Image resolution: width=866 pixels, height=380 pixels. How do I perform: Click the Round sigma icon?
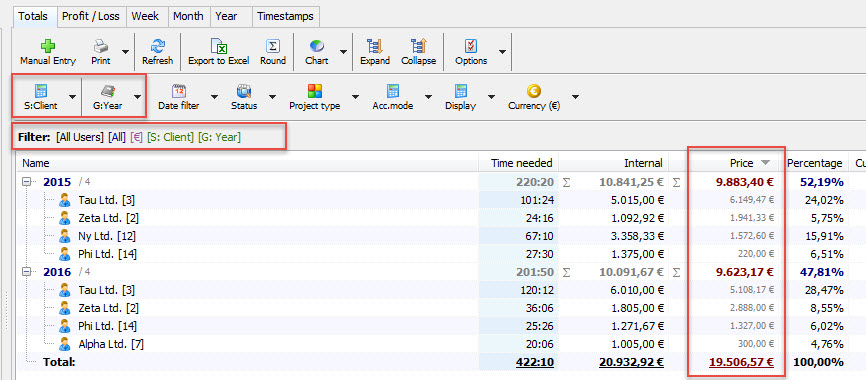pyautogui.click(x=273, y=46)
